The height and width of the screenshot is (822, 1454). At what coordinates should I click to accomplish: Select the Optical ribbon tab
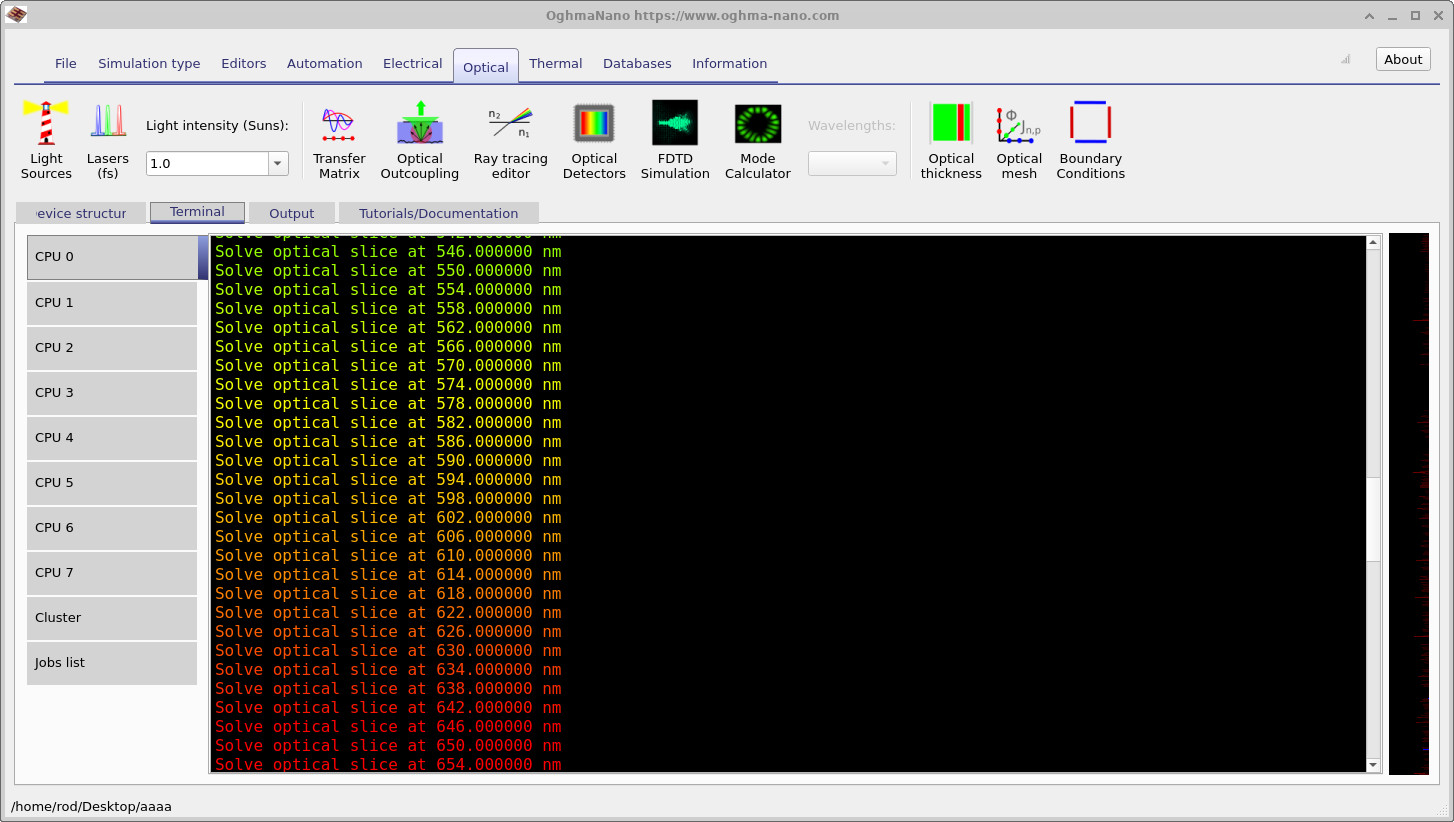[486, 67]
